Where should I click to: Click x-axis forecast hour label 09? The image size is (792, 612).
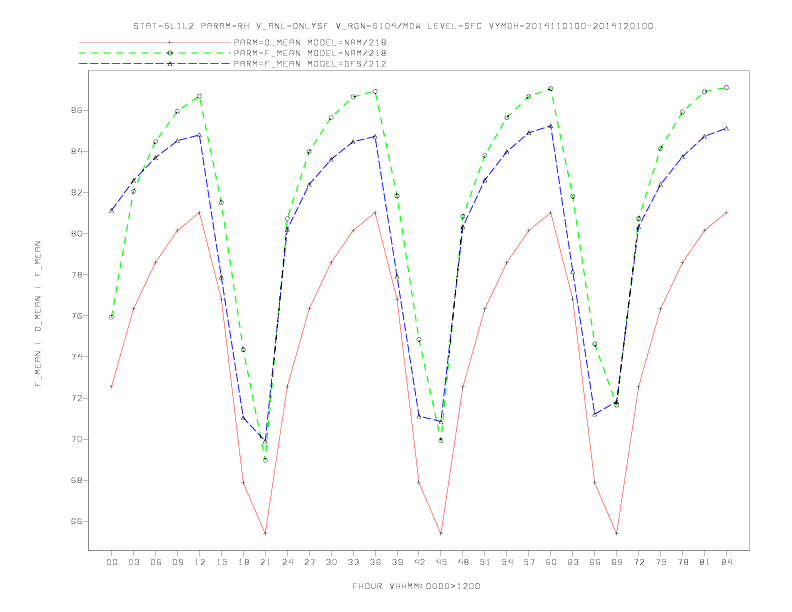pos(177,562)
